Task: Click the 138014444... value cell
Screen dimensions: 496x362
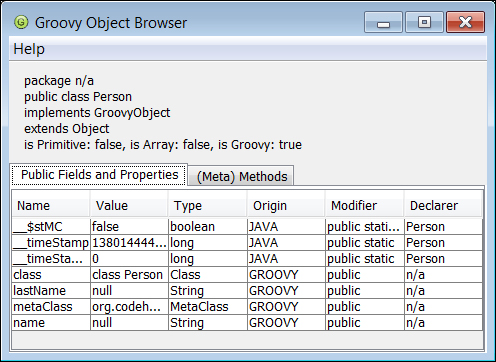Action: (129, 243)
